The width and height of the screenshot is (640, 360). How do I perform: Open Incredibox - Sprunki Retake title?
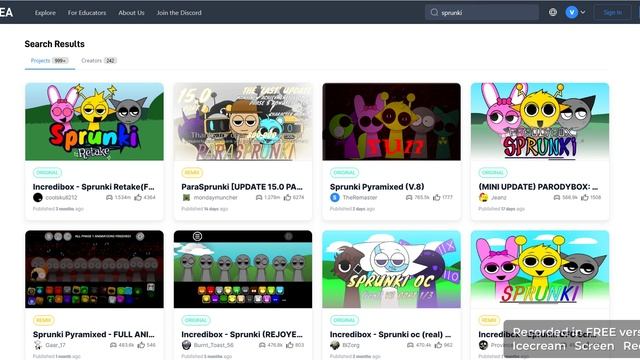pos(94,187)
